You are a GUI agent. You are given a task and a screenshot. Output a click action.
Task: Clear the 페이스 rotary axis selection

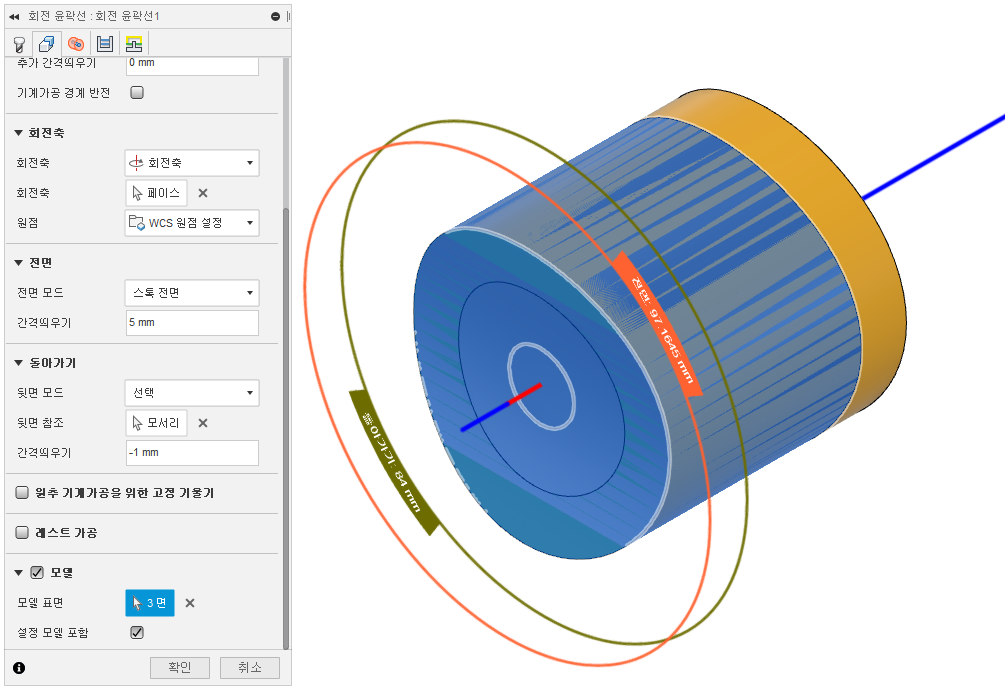tap(203, 193)
